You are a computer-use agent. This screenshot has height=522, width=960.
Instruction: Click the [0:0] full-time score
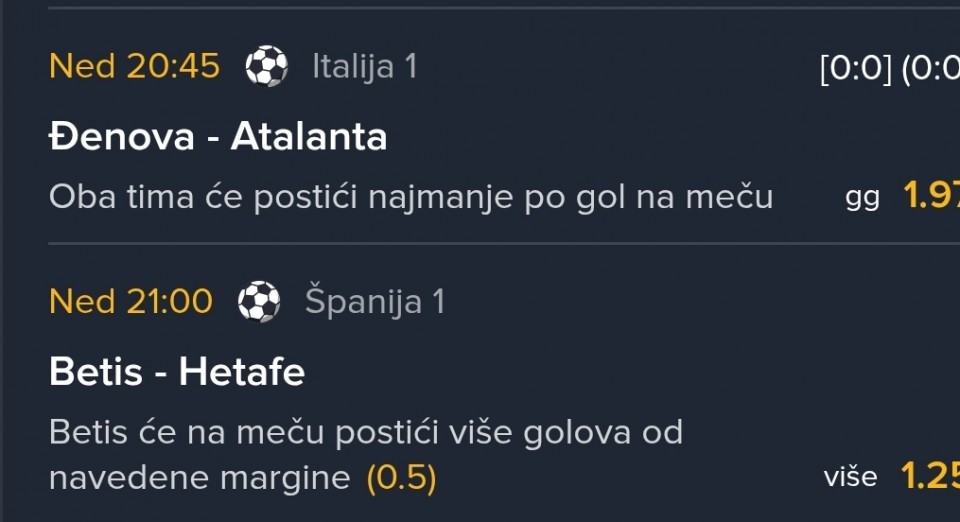[x=855, y=70]
